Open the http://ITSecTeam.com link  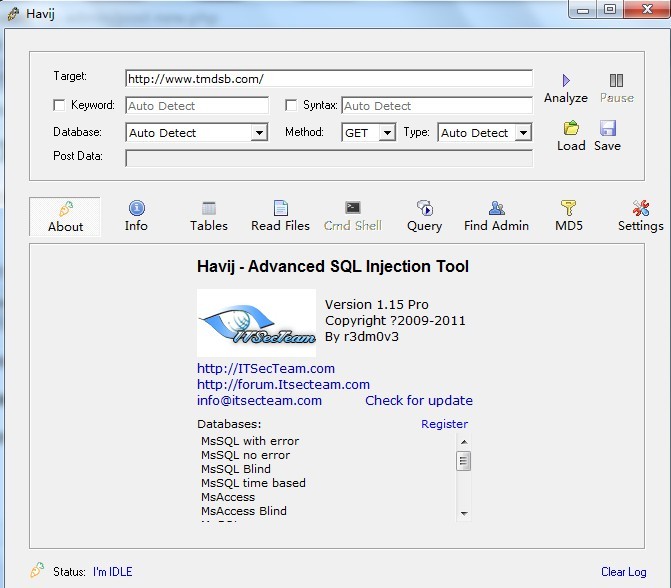(266, 368)
